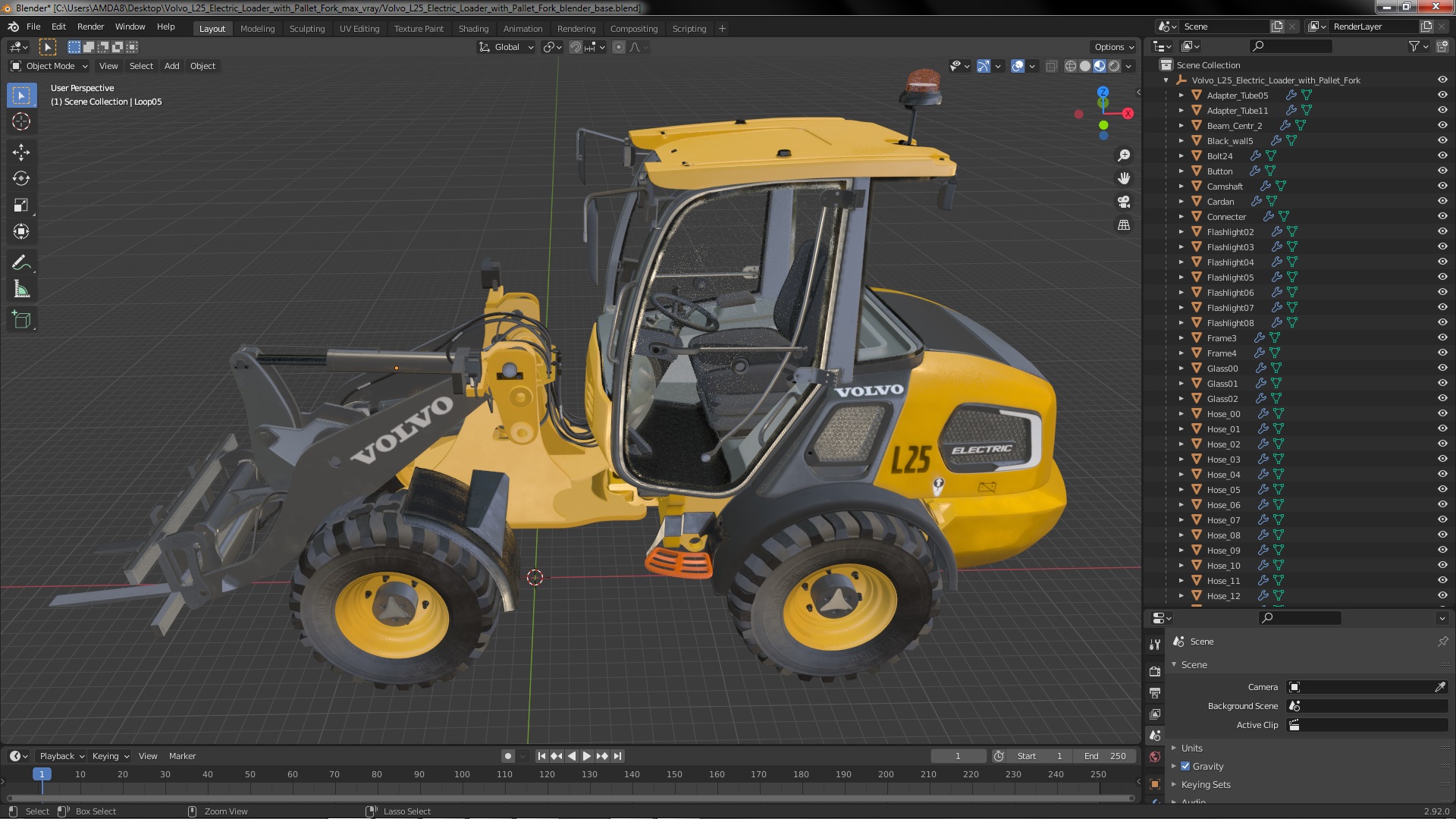Toggle the Gravity checkbox
The height and width of the screenshot is (819, 1456).
click(x=1185, y=766)
